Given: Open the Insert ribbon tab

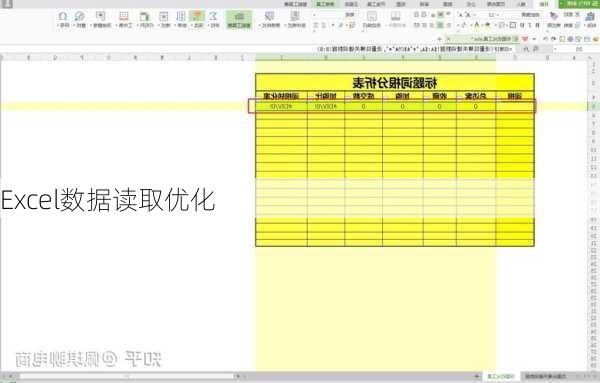Looking at the screenshot, I should pyautogui.click(x=522, y=4).
